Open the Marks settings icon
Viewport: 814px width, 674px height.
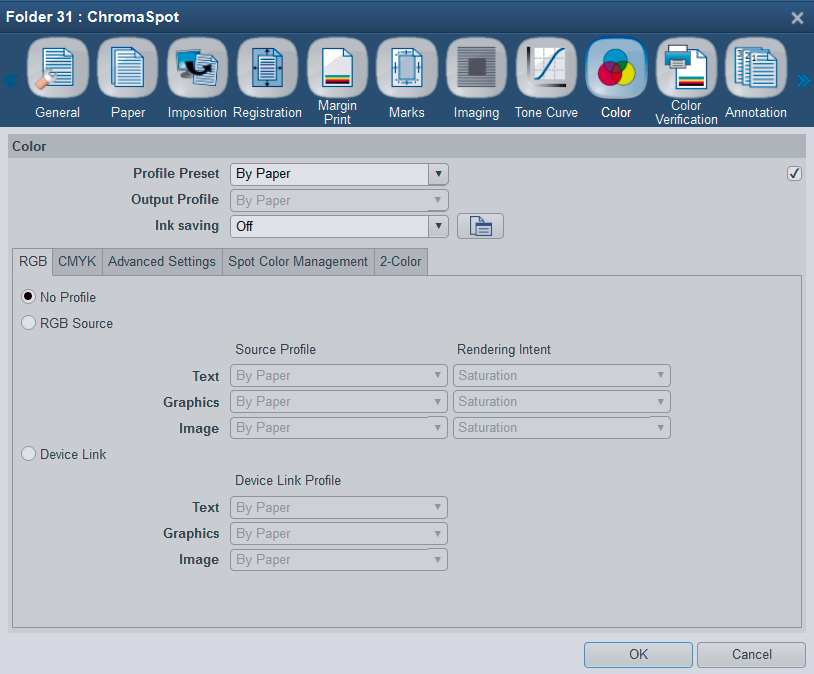click(407, 68)
